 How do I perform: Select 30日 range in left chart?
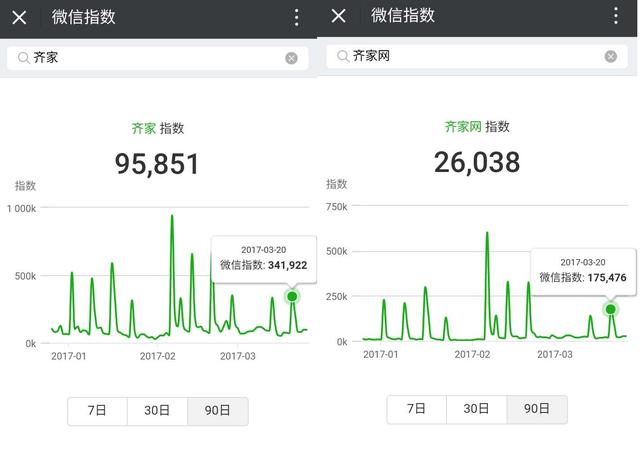[157, 411]
